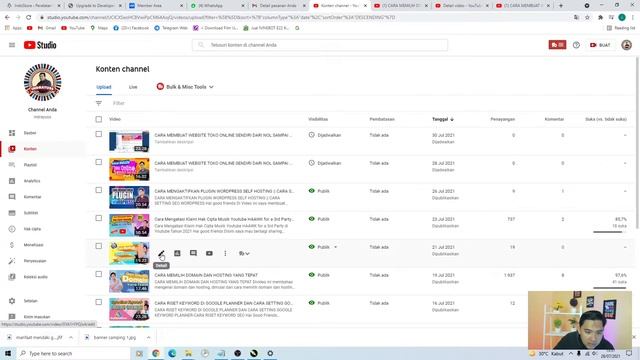Open title of Riset Keyword Google Planner video
The width and height of the screenshot is (640, 360).
[x=224, y=303]
